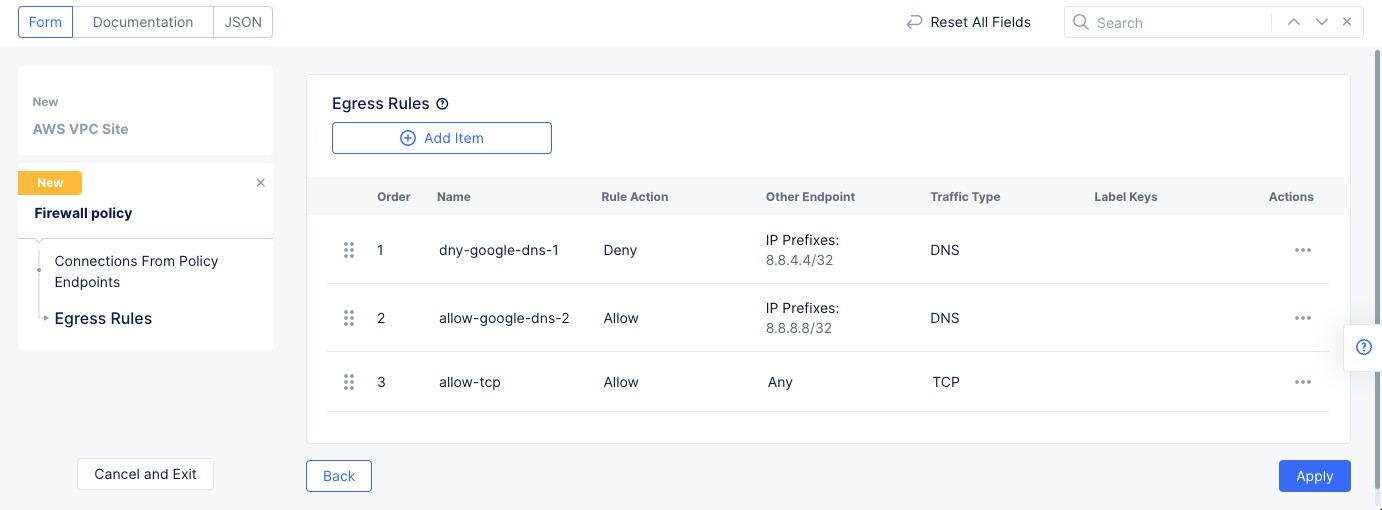Close the Firewall policy panel
Image resolution: width=1382 pixels, height=510 pixels.
click(x=261, y=183)
